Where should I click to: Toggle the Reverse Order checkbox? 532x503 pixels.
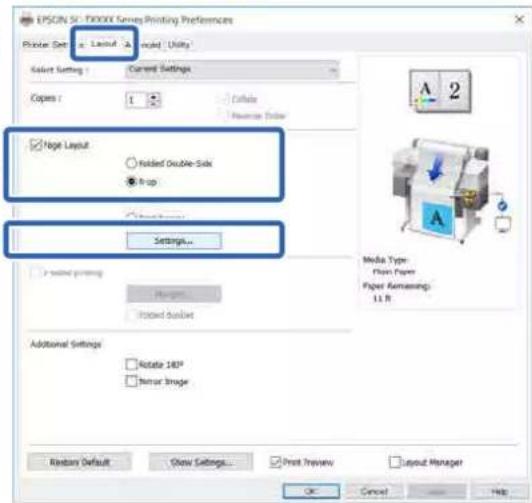point(224,115)
